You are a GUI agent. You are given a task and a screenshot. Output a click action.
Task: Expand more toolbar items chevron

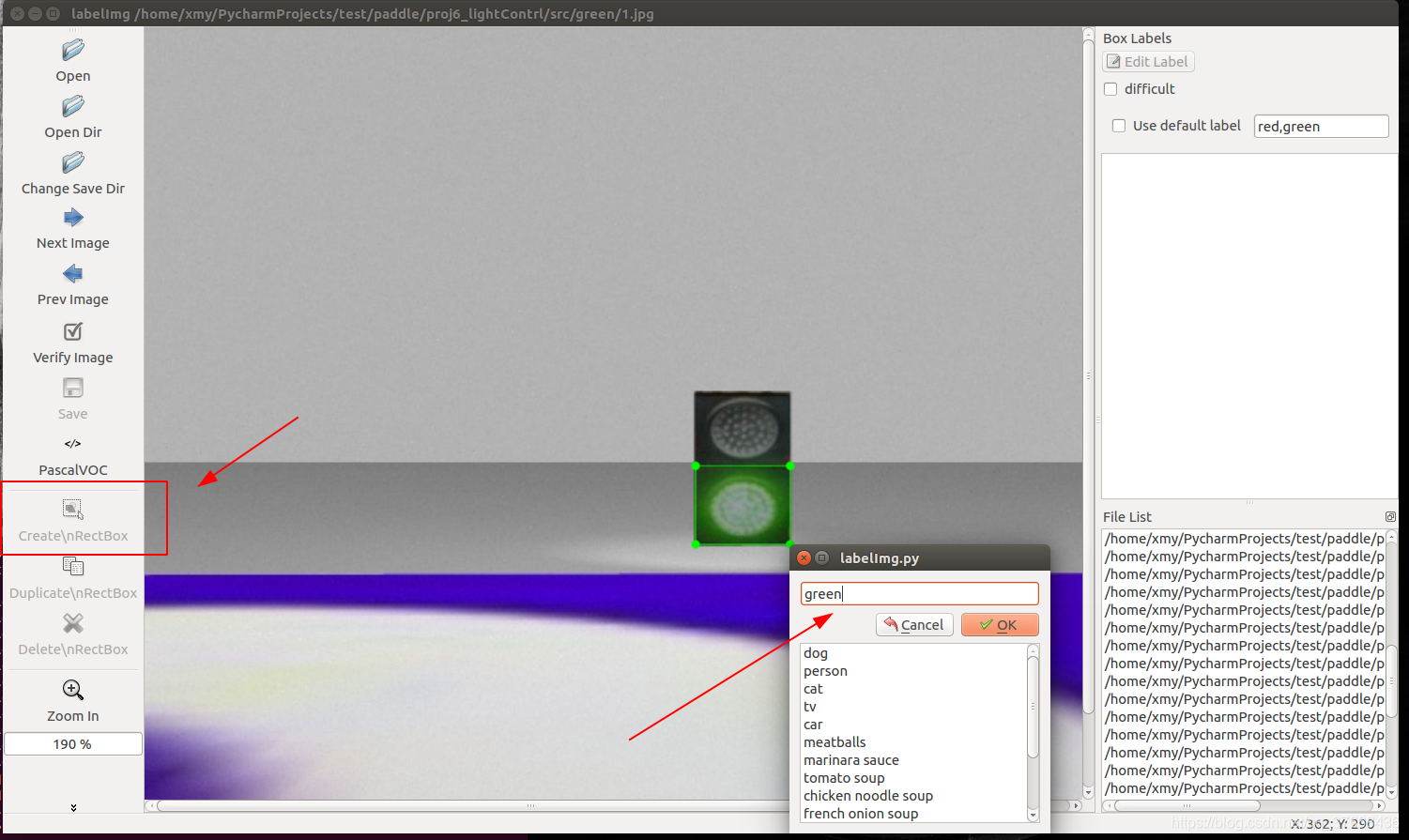coord(73,807)
